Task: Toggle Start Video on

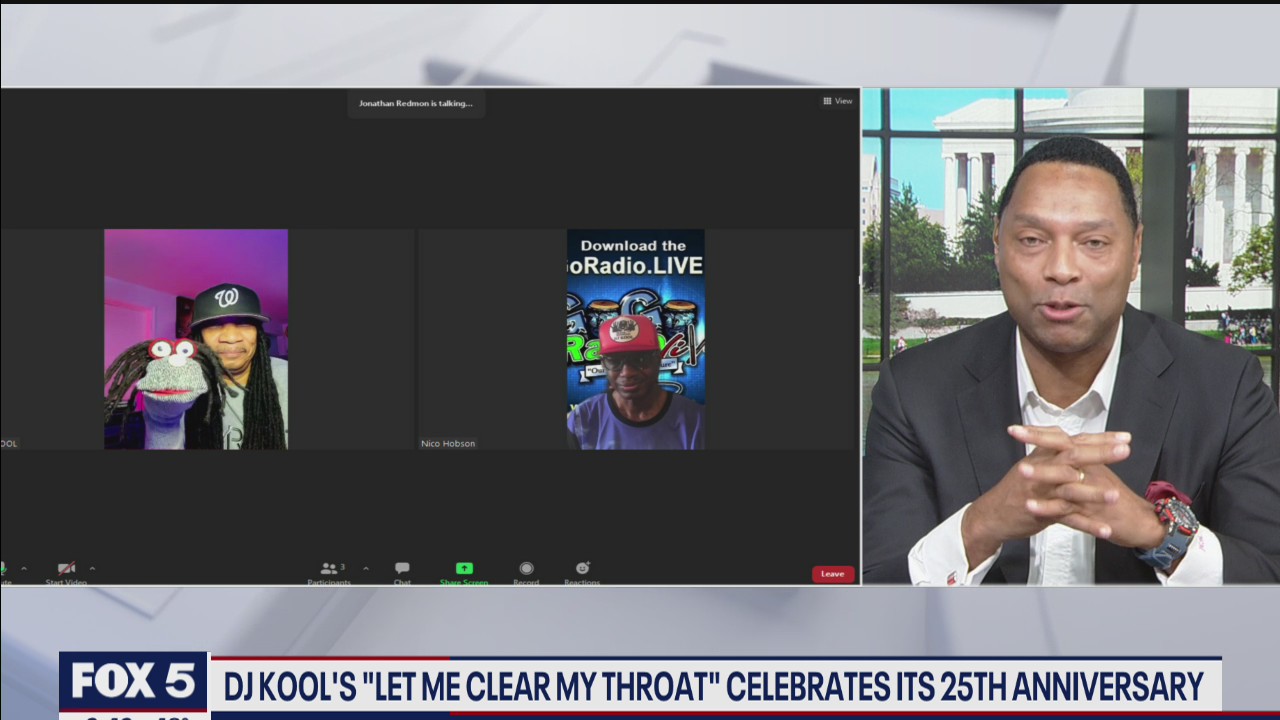Action: pyautogui.click(x=64, y=570)
